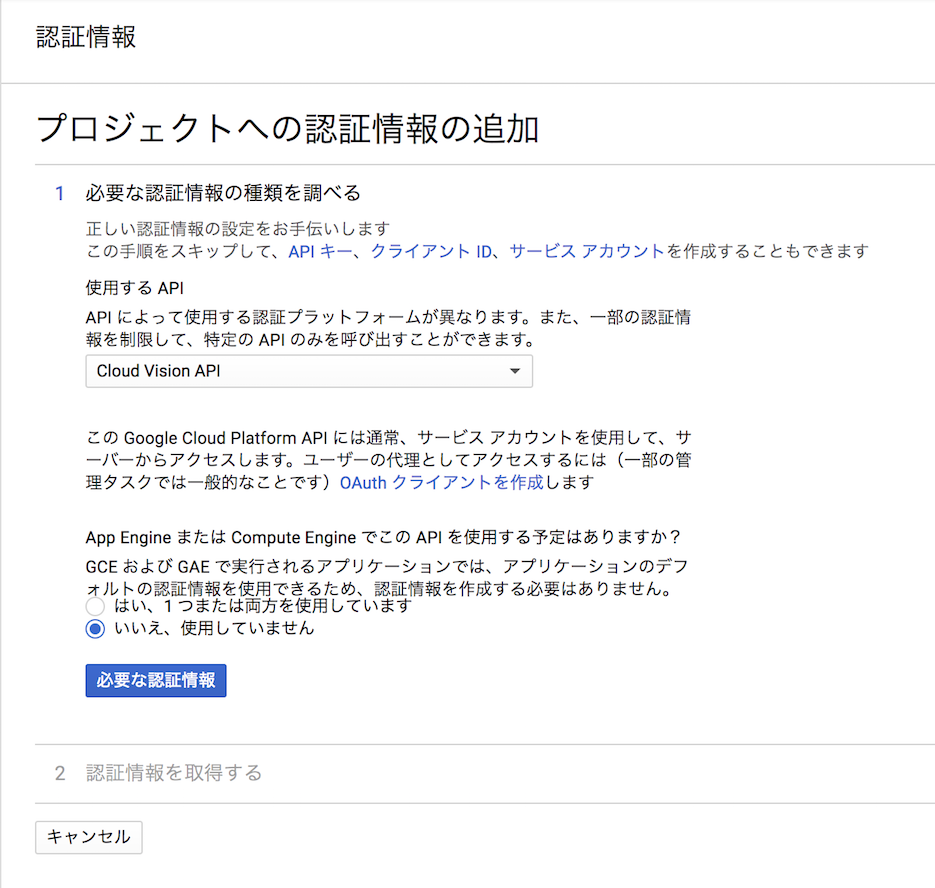
Task: Choose the いいえ、使用していません radio button
Action: (95, 629)
